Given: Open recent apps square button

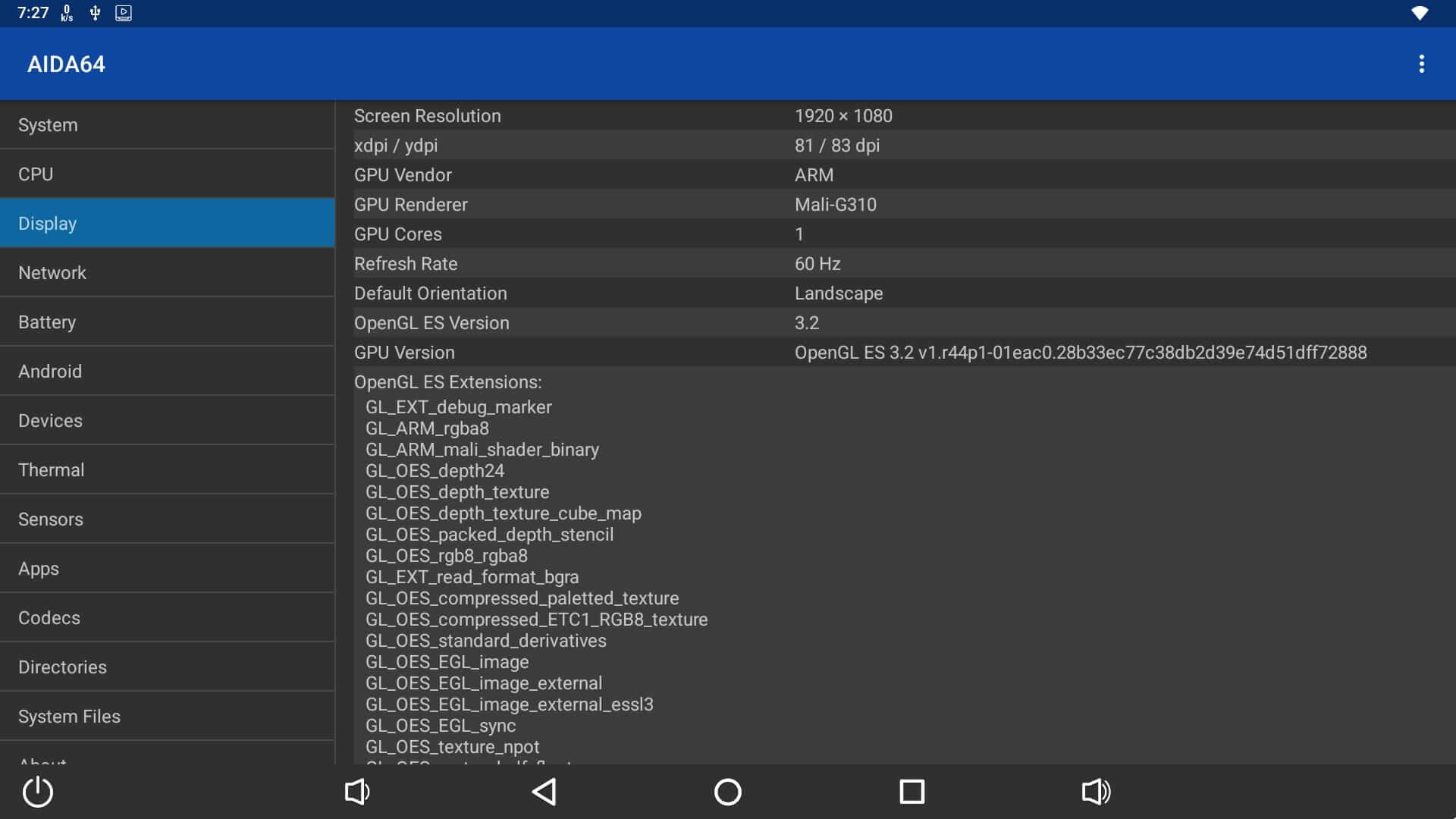Looking at the screenshot, I should pos(912,792).
